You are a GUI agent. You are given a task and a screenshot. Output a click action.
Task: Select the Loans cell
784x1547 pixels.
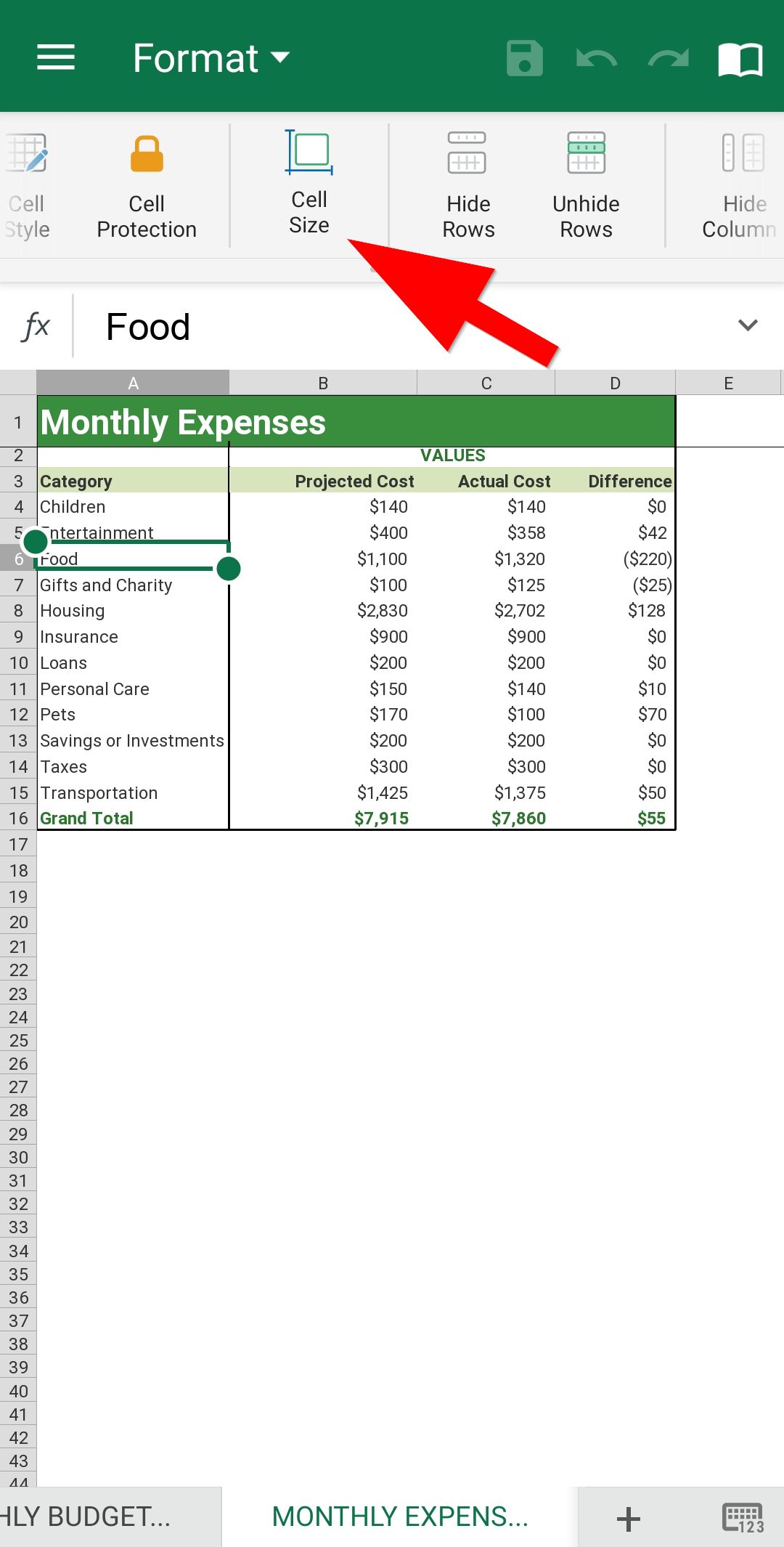point(133,663)
